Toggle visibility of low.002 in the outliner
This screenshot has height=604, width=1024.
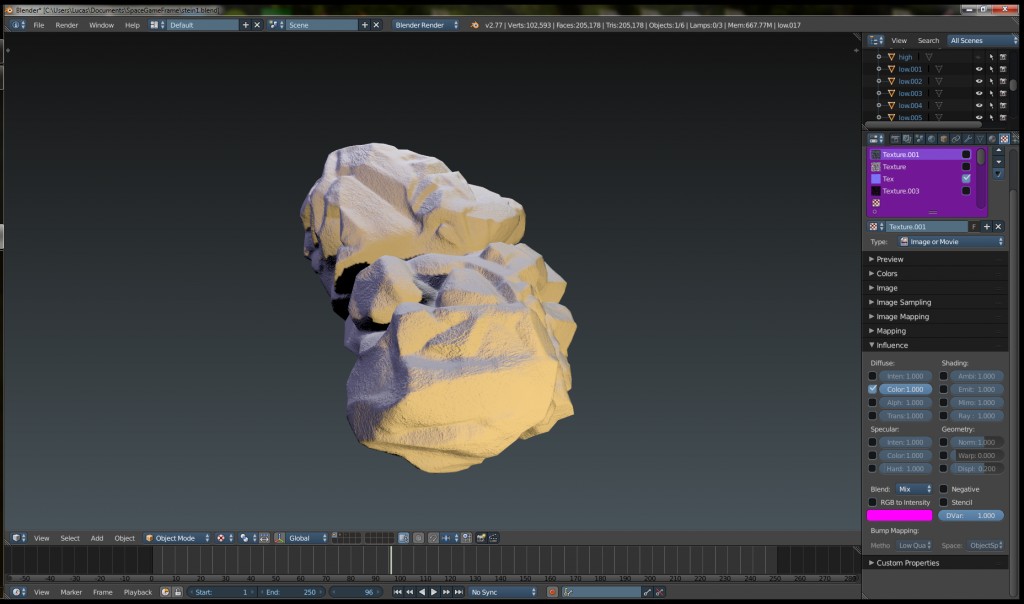(979, 81)
